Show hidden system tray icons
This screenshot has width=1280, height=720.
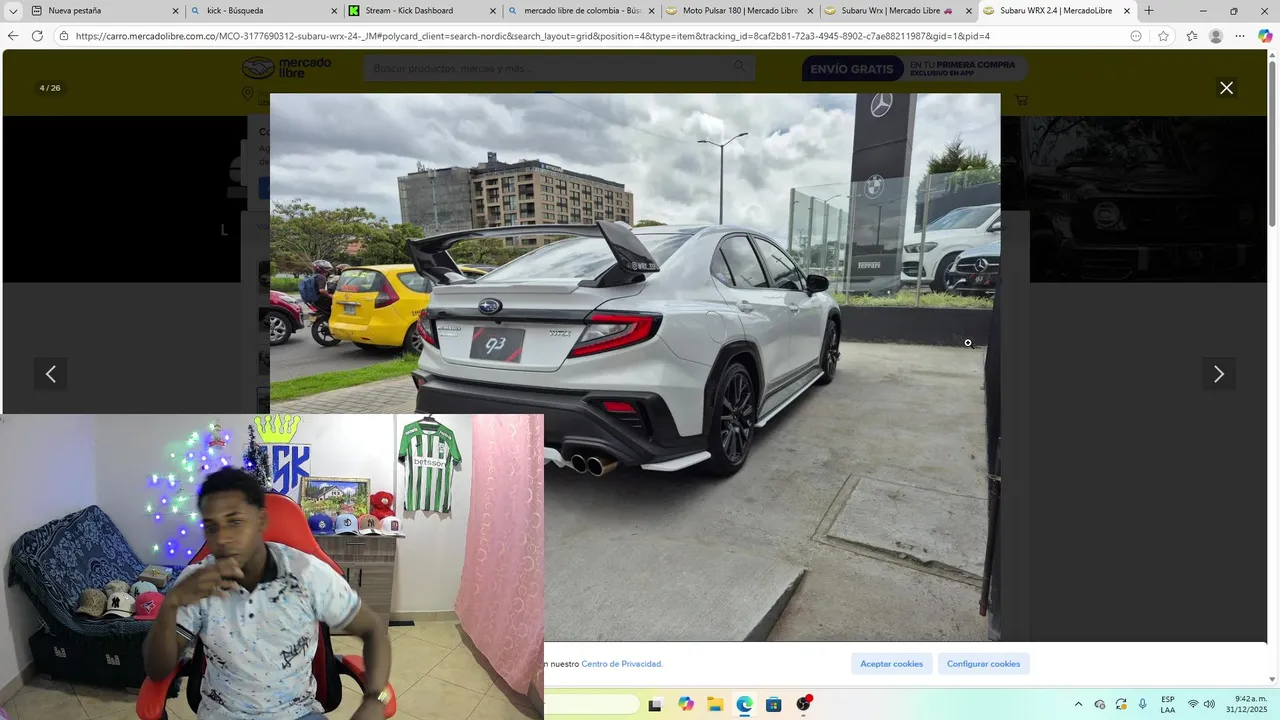[1078, 705]
